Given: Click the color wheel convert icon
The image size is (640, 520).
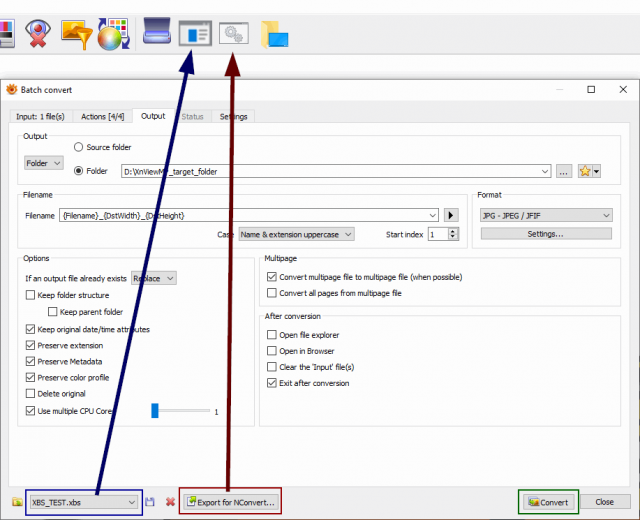Looking at the screenshot, I should pos(113,34).
